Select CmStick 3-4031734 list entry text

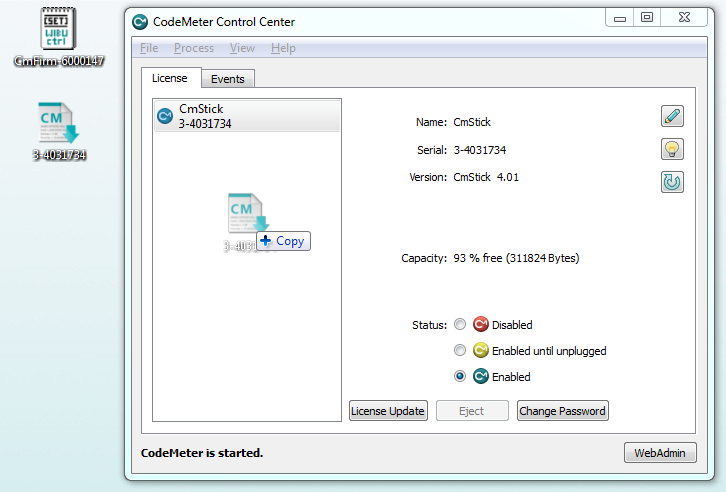click(x=205, y=116)
